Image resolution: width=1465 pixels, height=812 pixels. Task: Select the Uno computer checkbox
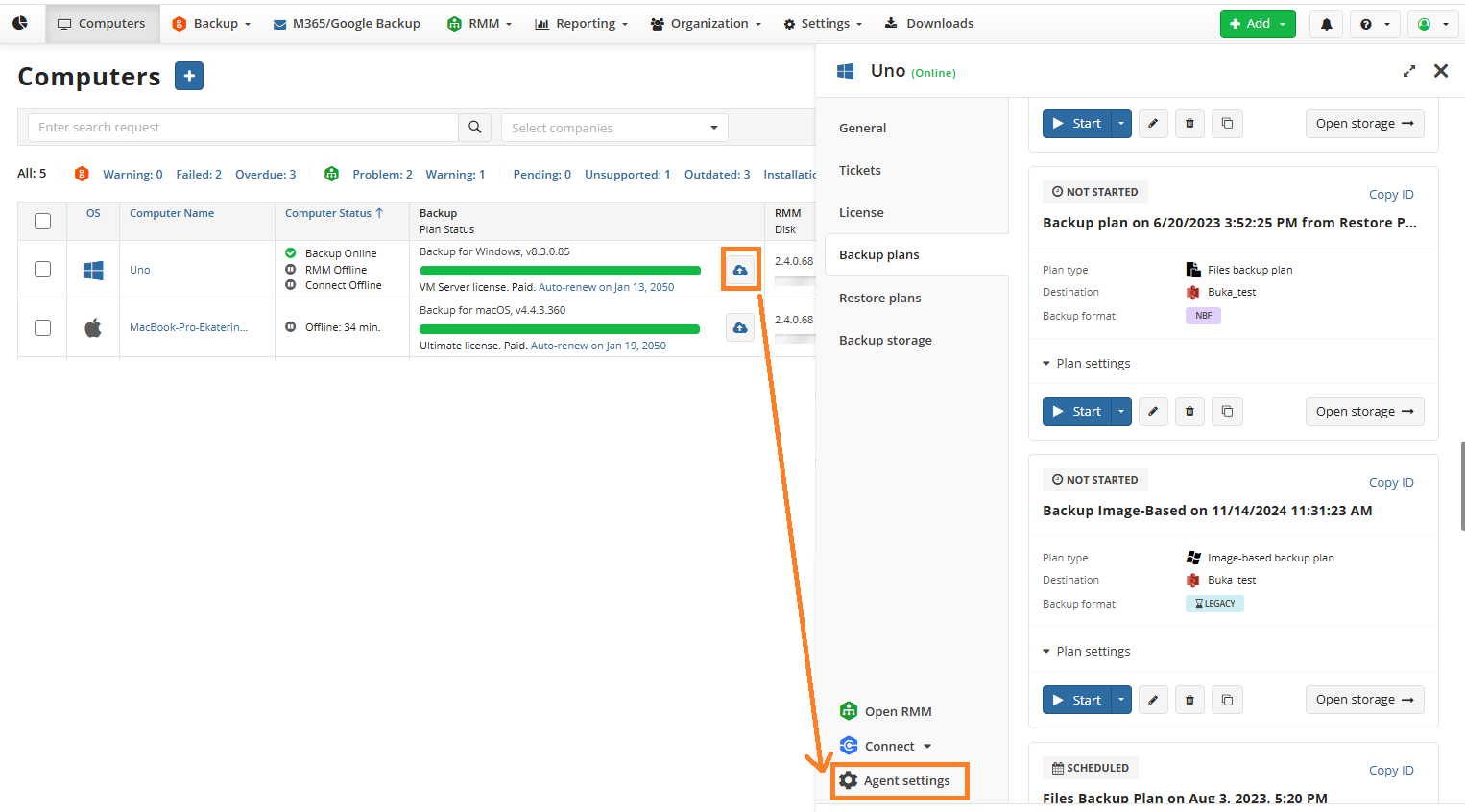[x=42, y=270]
